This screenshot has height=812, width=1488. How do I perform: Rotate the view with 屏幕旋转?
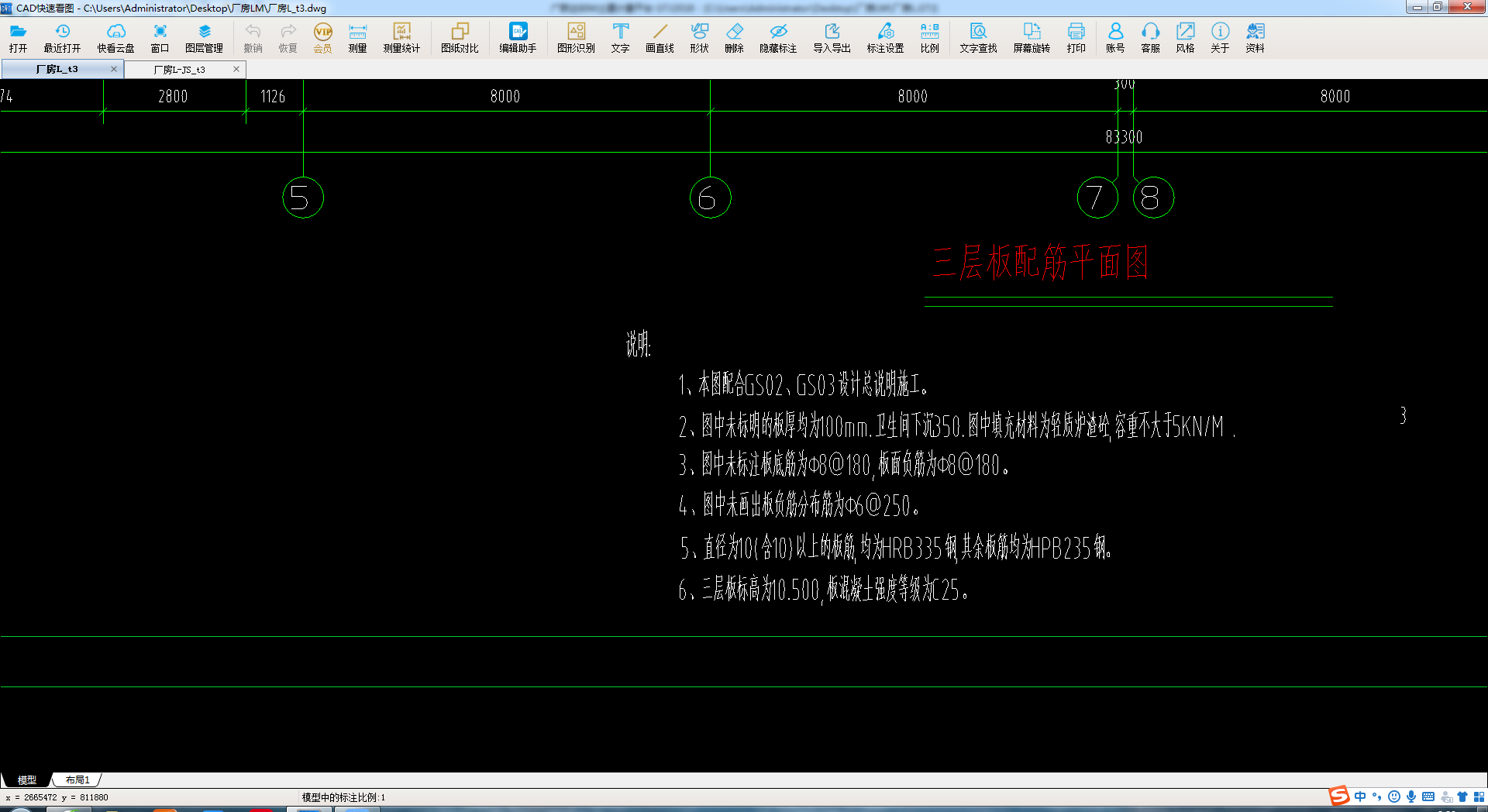click(x=1032, y=37)
